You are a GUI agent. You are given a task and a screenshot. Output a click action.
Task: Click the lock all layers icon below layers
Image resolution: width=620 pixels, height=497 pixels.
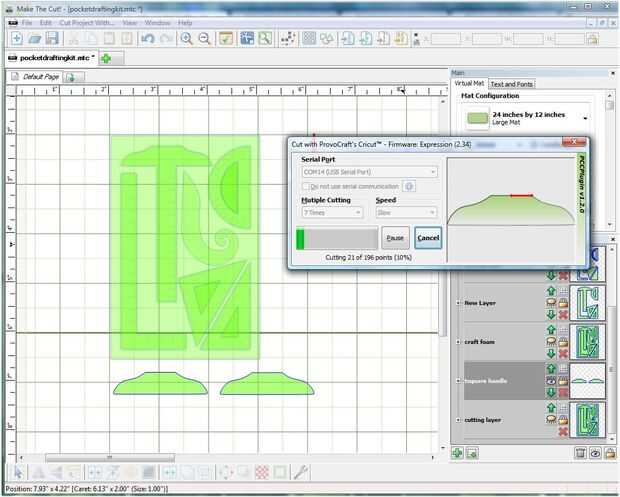[610, 453]
